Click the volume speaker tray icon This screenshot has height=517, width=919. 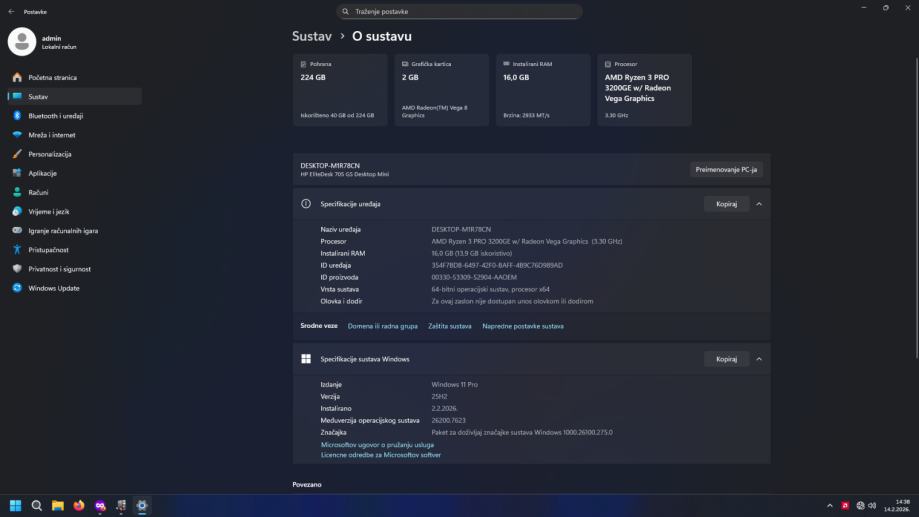click(x=872, y=506)
